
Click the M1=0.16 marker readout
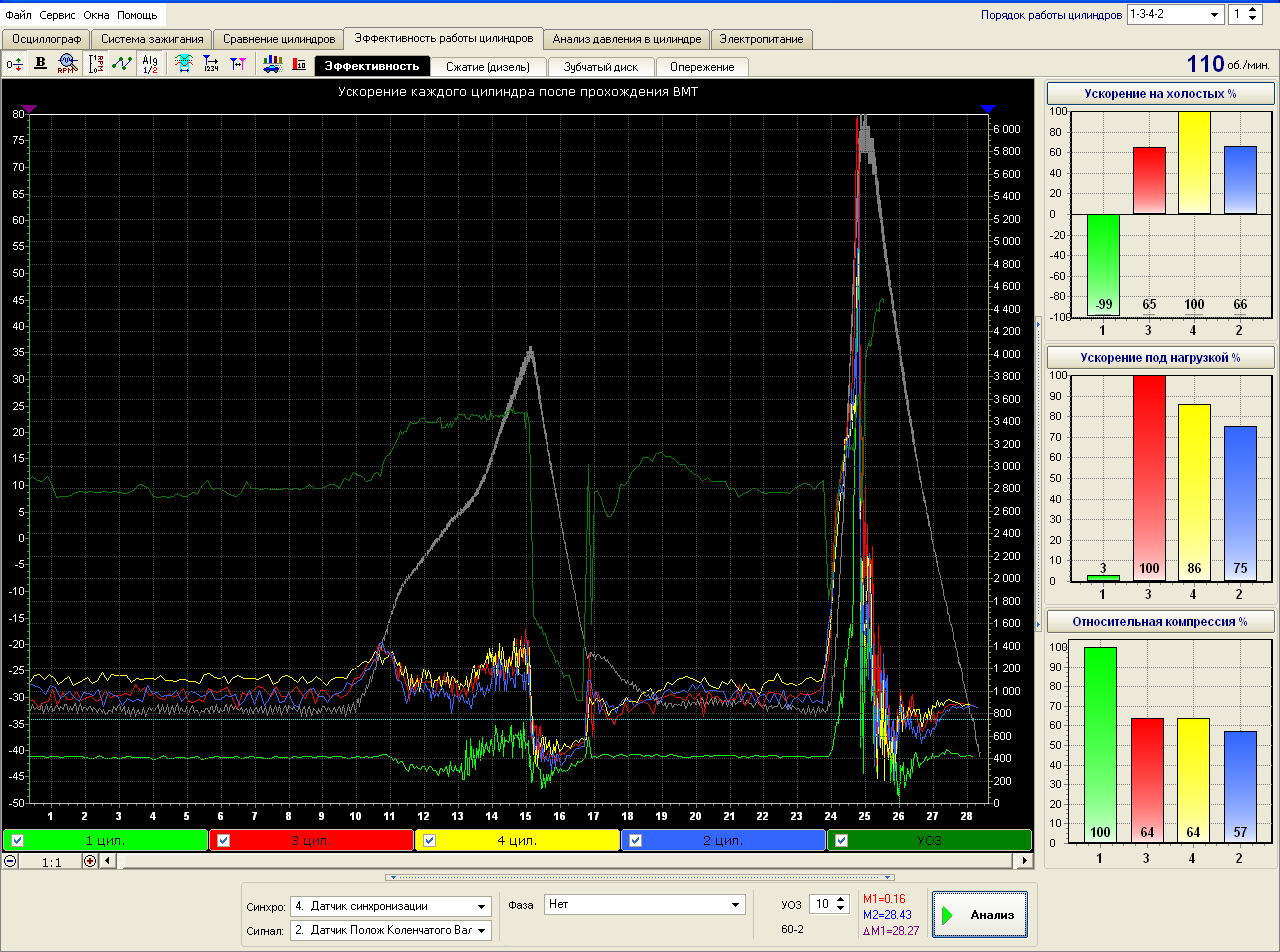click(x=885, y=899)
